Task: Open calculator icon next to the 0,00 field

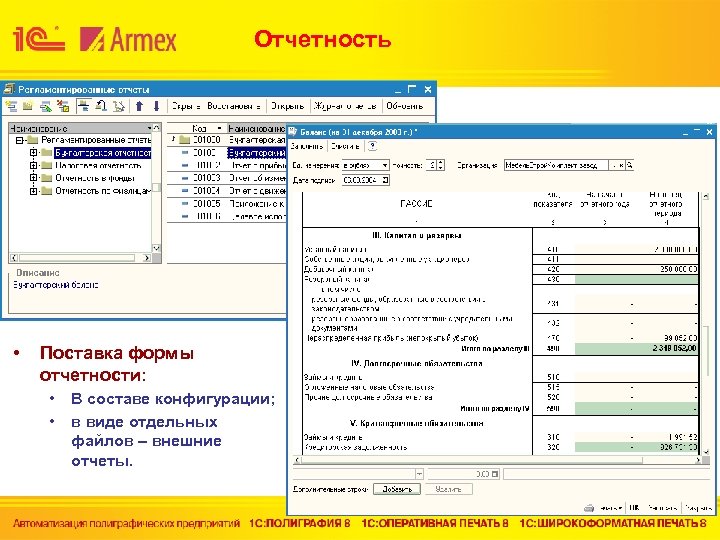Action: (x=495, y=474)
